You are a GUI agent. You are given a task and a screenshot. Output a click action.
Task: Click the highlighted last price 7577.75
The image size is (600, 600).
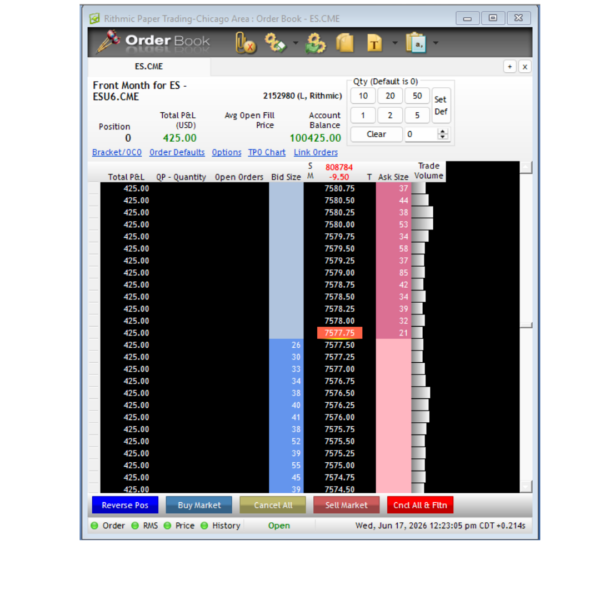[339, 333]
